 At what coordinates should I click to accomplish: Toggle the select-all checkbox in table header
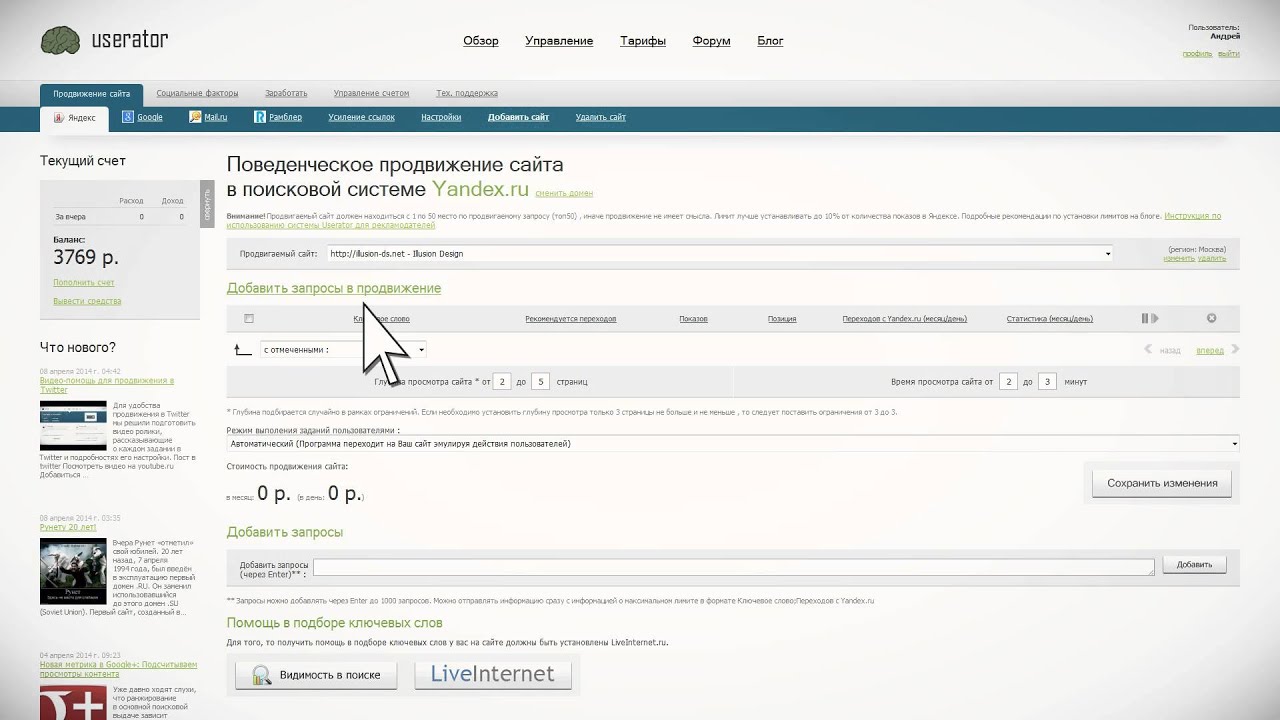click(x=249, y=318)
